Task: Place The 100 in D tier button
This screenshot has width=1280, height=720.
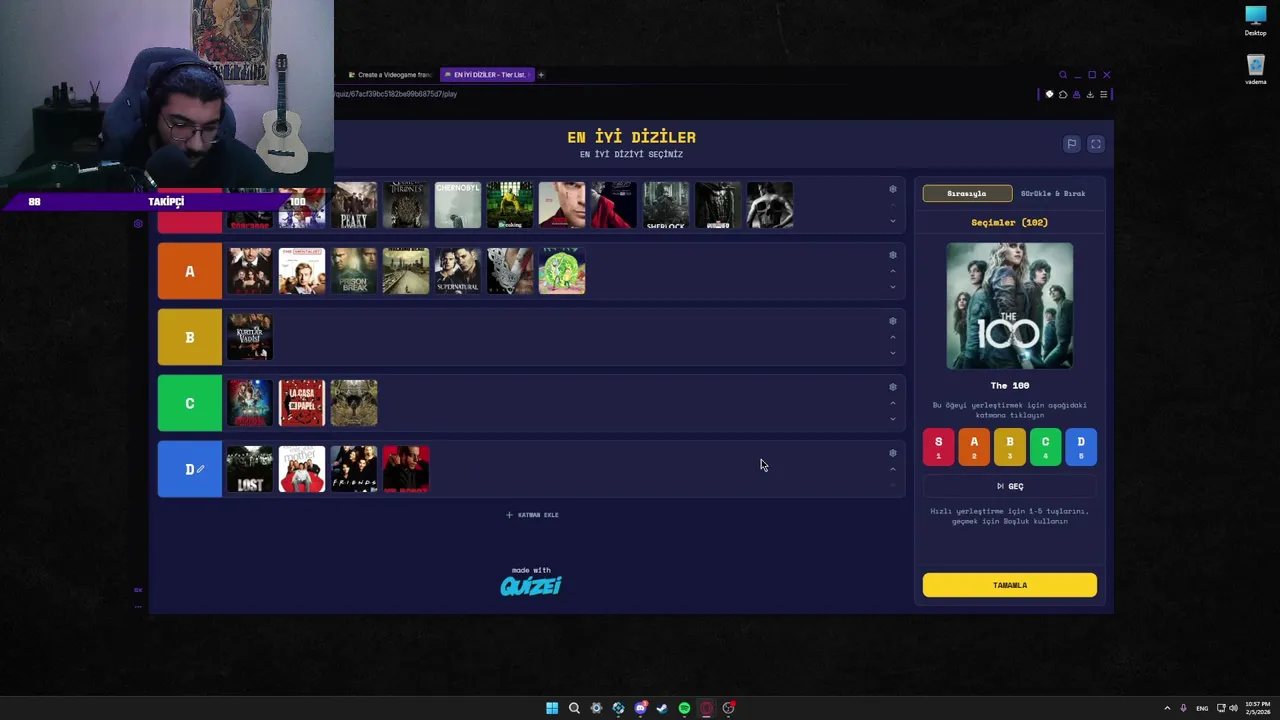Action: [x=1081, y=446]
